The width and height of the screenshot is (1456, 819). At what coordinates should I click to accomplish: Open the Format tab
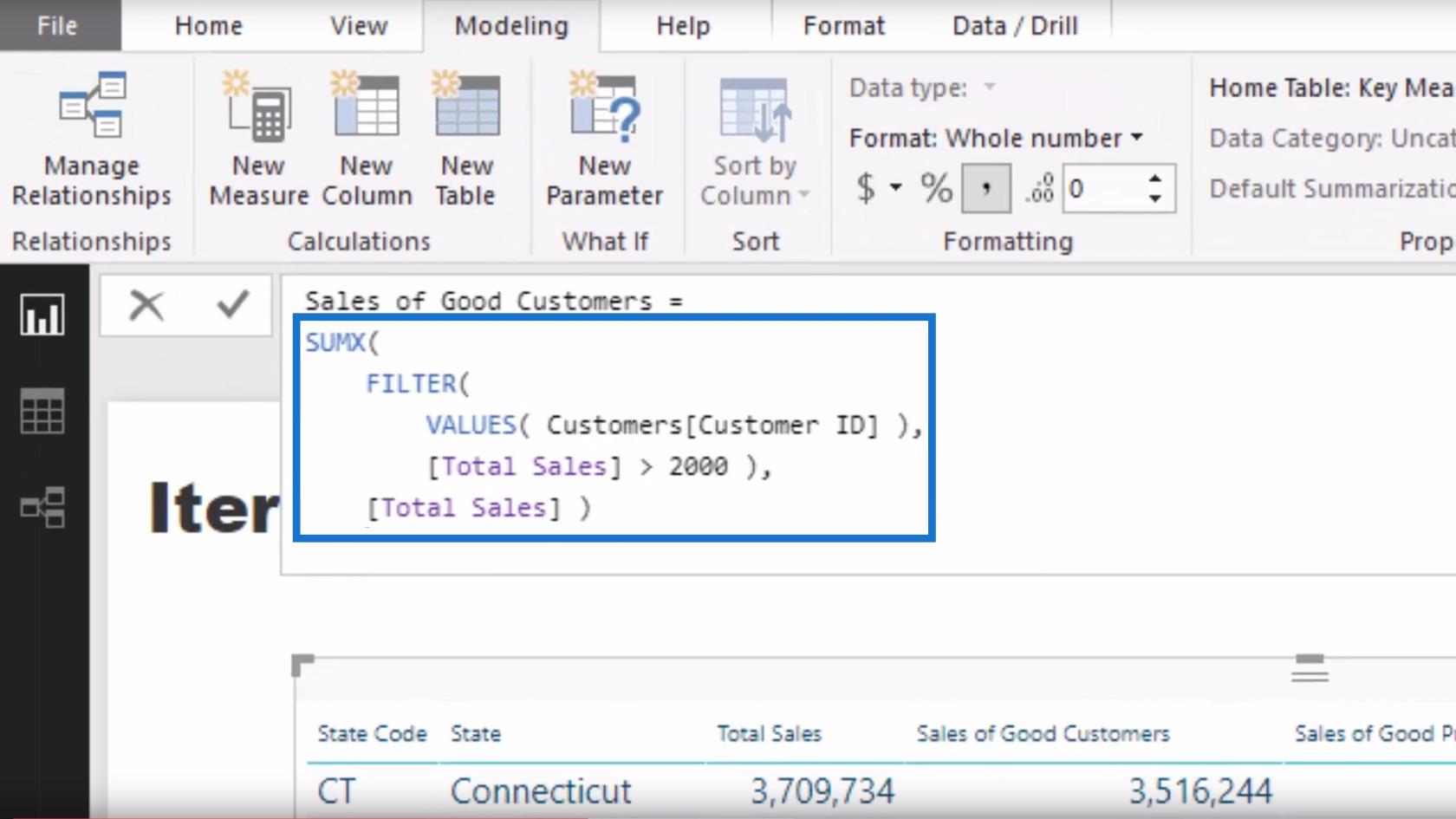844,26
